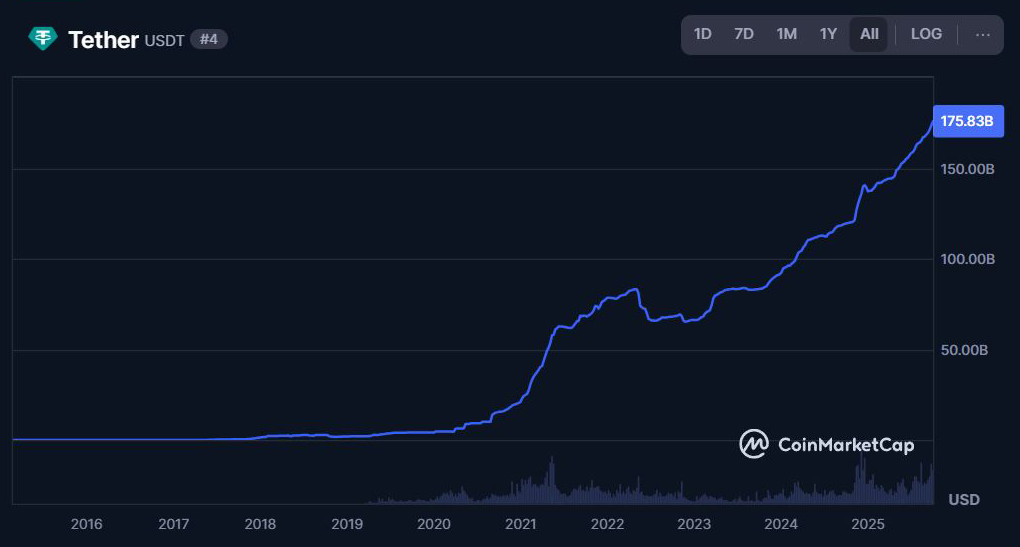The width and height of the screenshot is (1020, 547).
Task: Click the USDT ticker symbol
Action: [x=163, y=41]
